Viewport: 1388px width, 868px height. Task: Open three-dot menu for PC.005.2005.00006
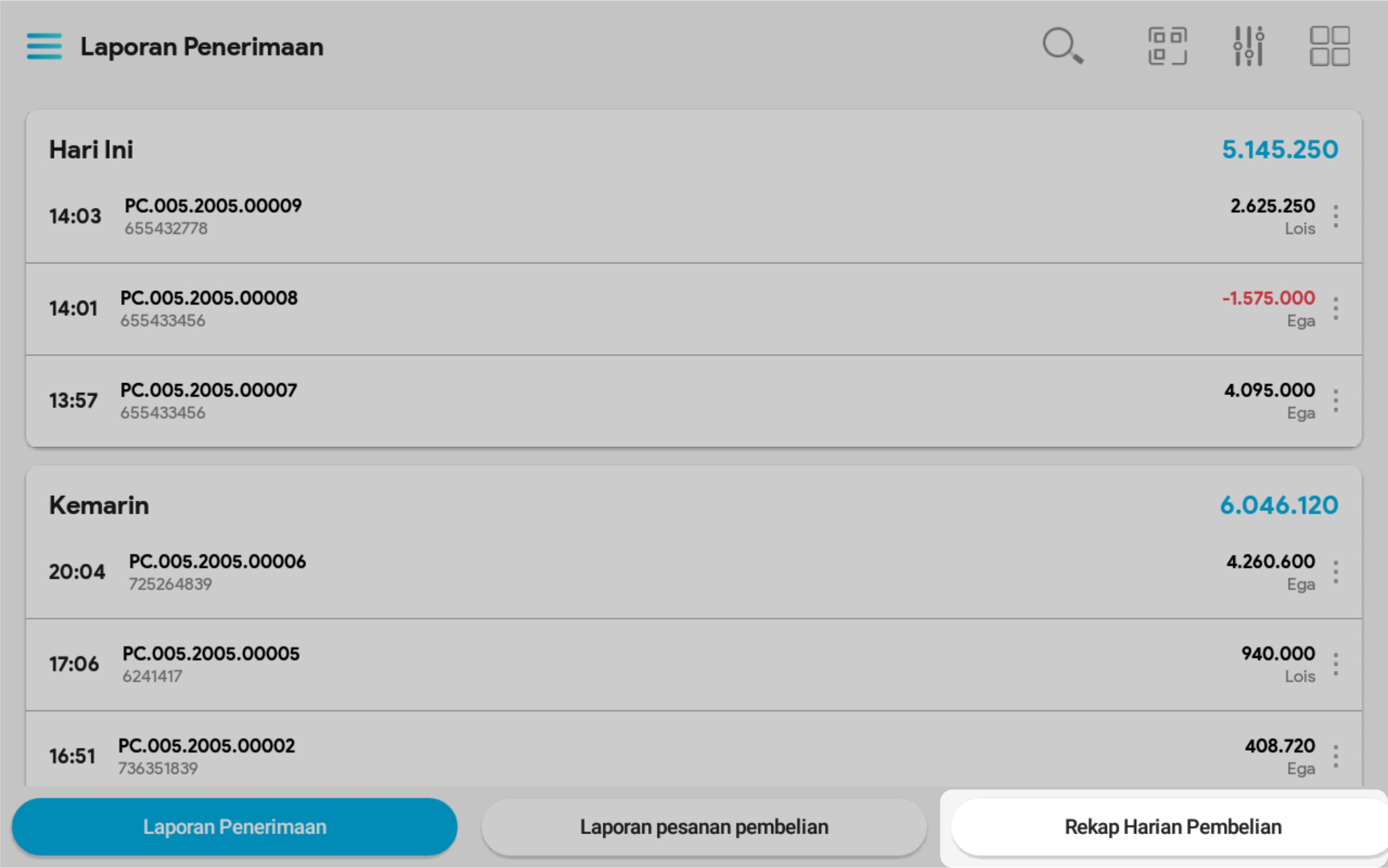point(1336,572)
